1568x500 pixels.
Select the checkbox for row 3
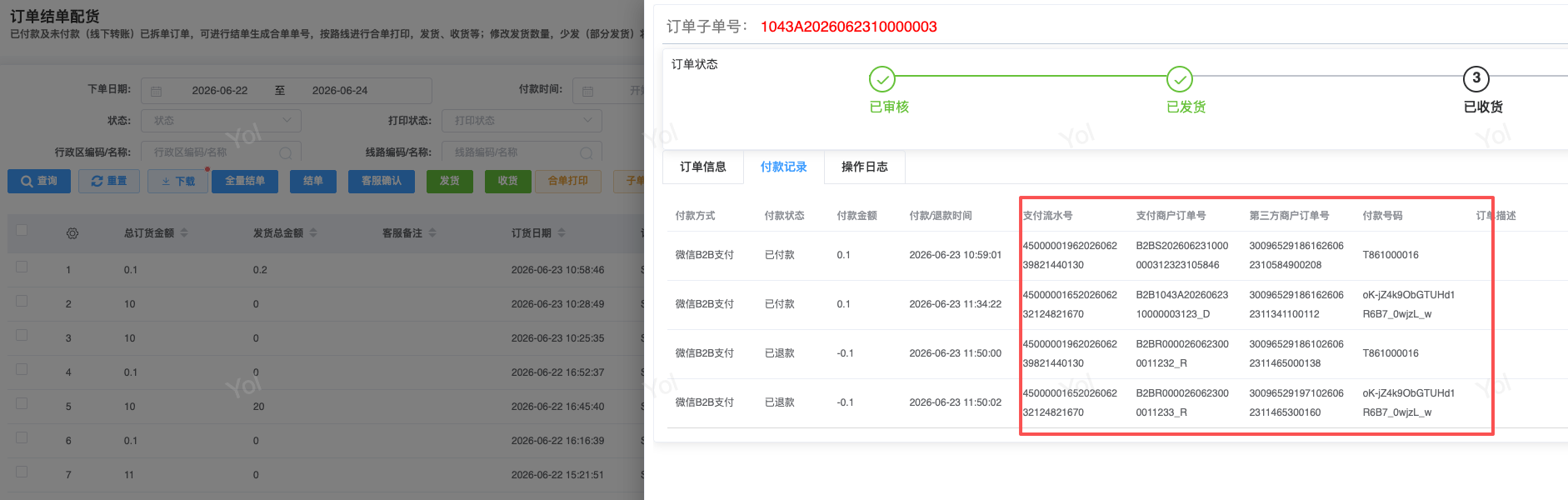(x=22, y=335)
